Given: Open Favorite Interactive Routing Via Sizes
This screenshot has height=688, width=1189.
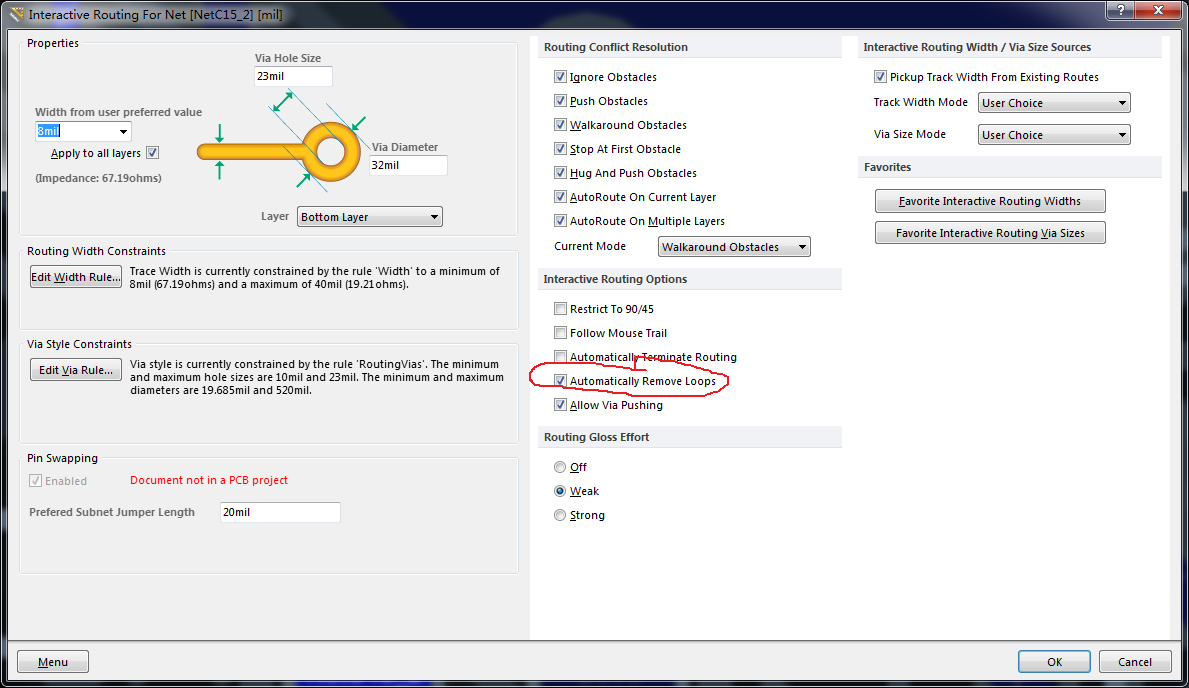Looking at the screenshot, I should (x=990, y=233).
